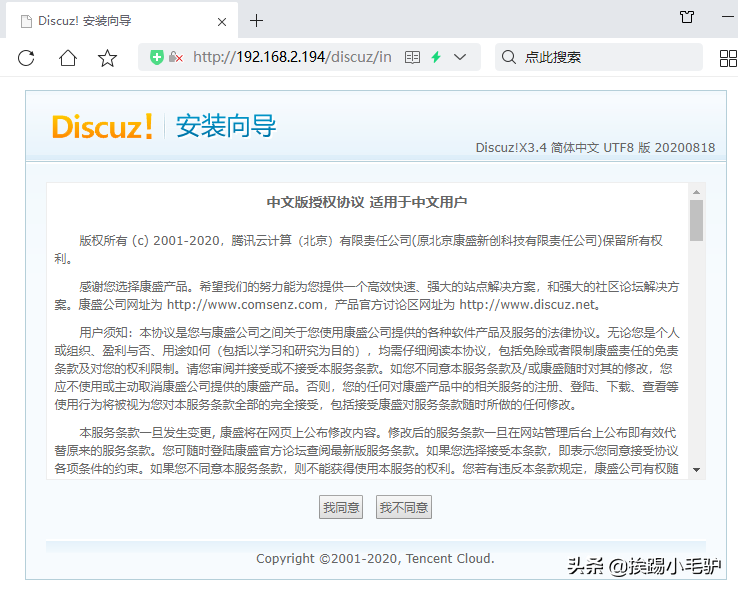Close the Discuz! 安装向导 tab
This screenshot has height=592, width=738.
pos(222,22)
